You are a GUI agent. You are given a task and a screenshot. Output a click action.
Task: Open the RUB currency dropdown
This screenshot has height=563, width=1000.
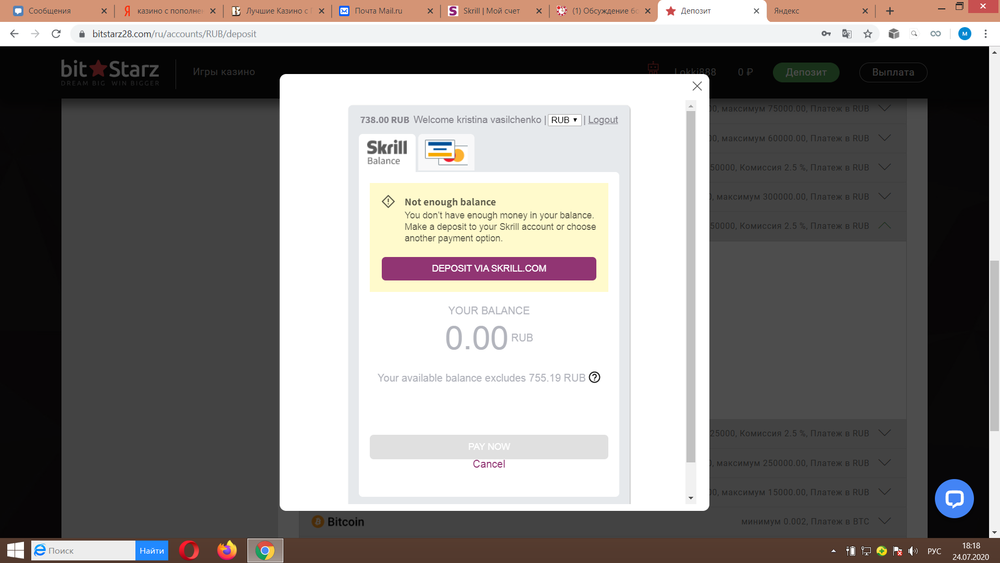564,120
